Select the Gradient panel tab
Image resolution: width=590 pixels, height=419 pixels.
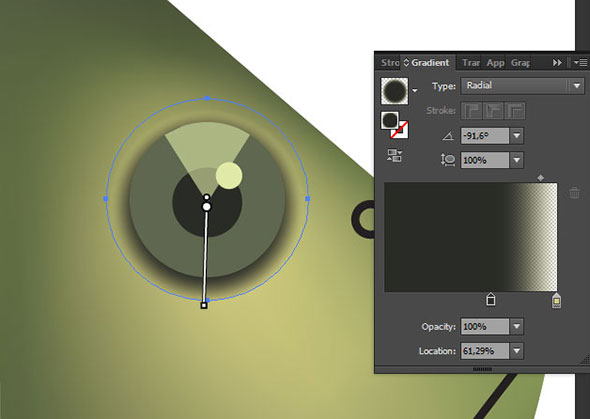tap(430, 62)
